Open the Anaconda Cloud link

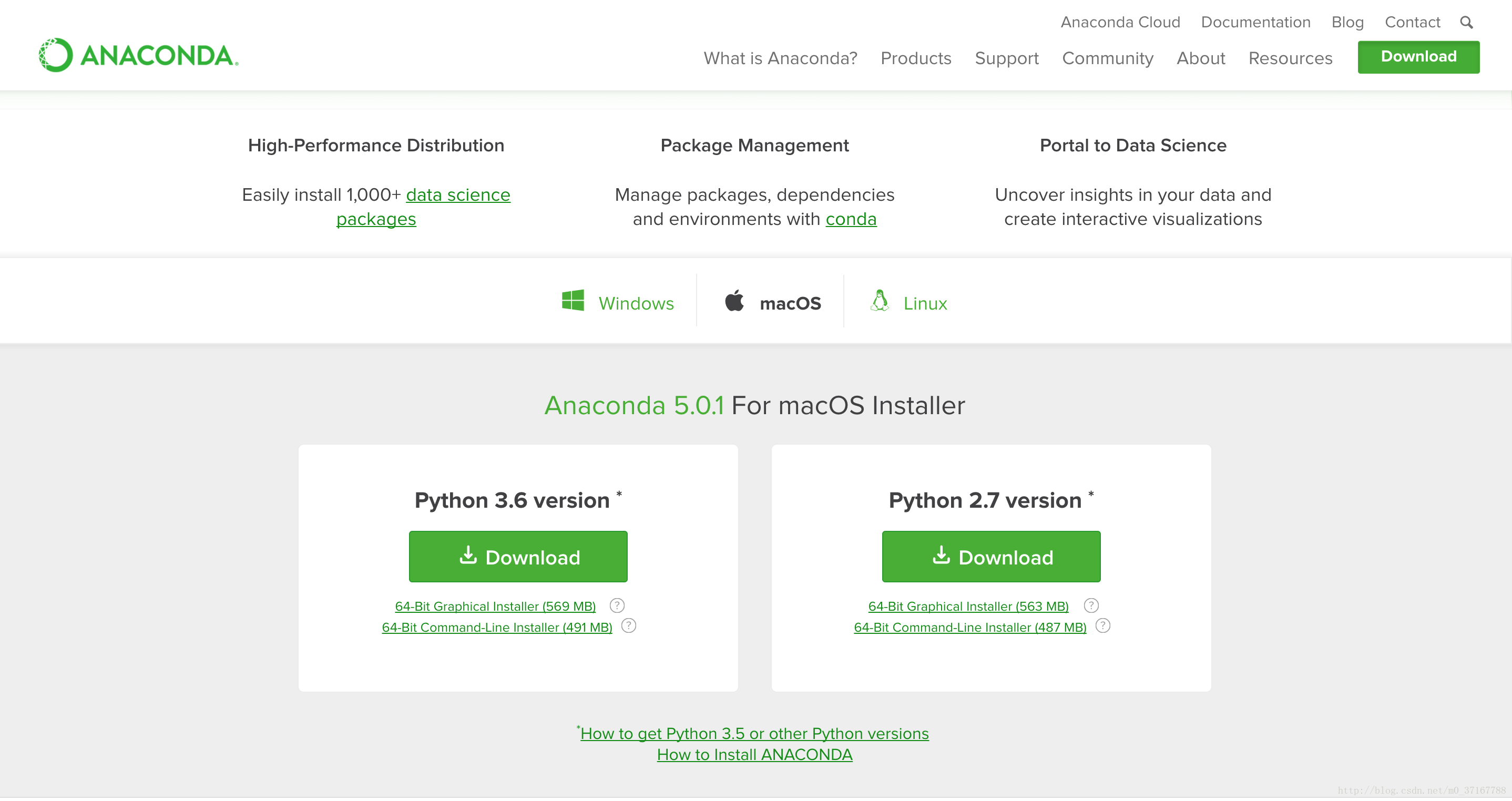coord(1120,22)
